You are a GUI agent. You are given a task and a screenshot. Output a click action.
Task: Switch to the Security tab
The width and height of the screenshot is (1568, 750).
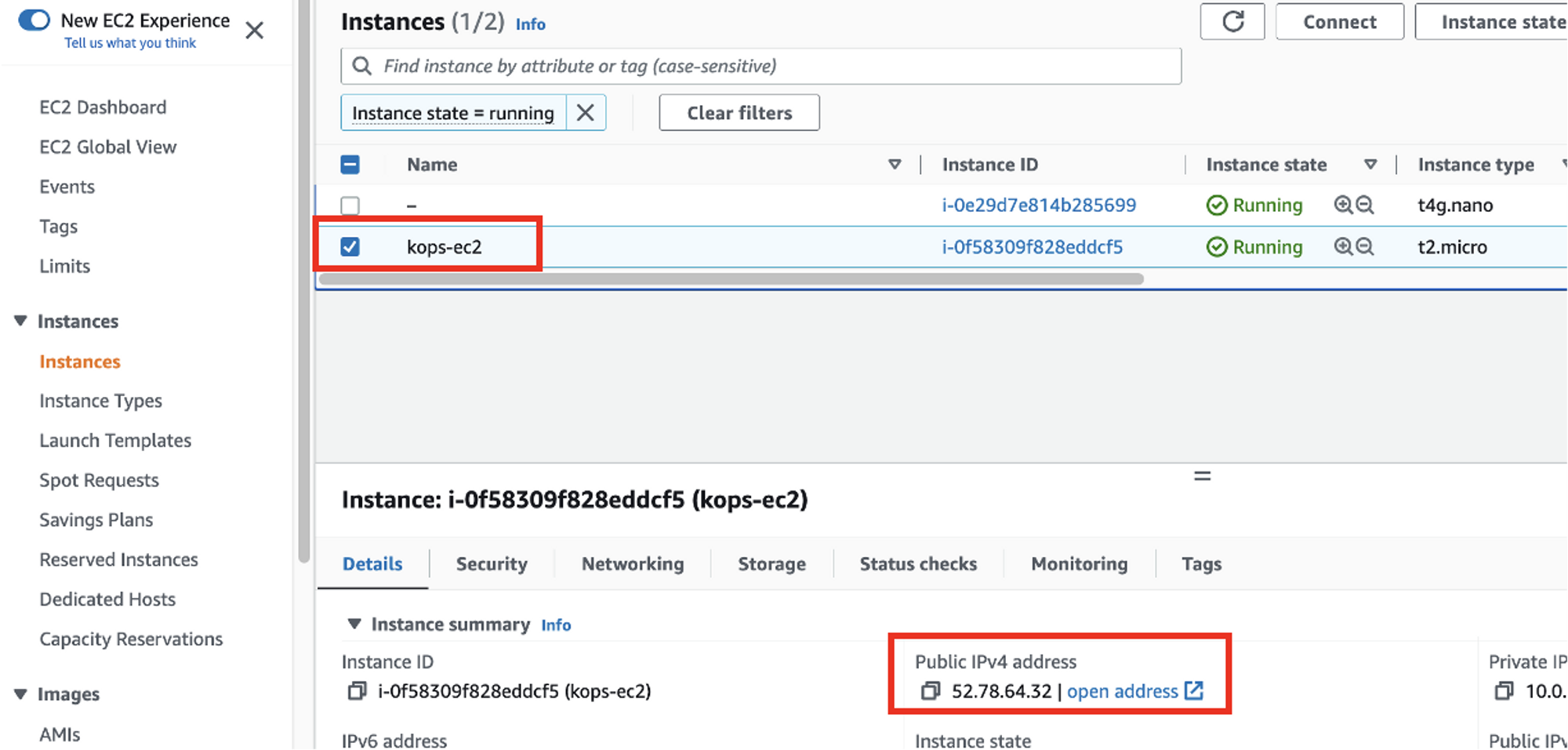click(492, 564)
